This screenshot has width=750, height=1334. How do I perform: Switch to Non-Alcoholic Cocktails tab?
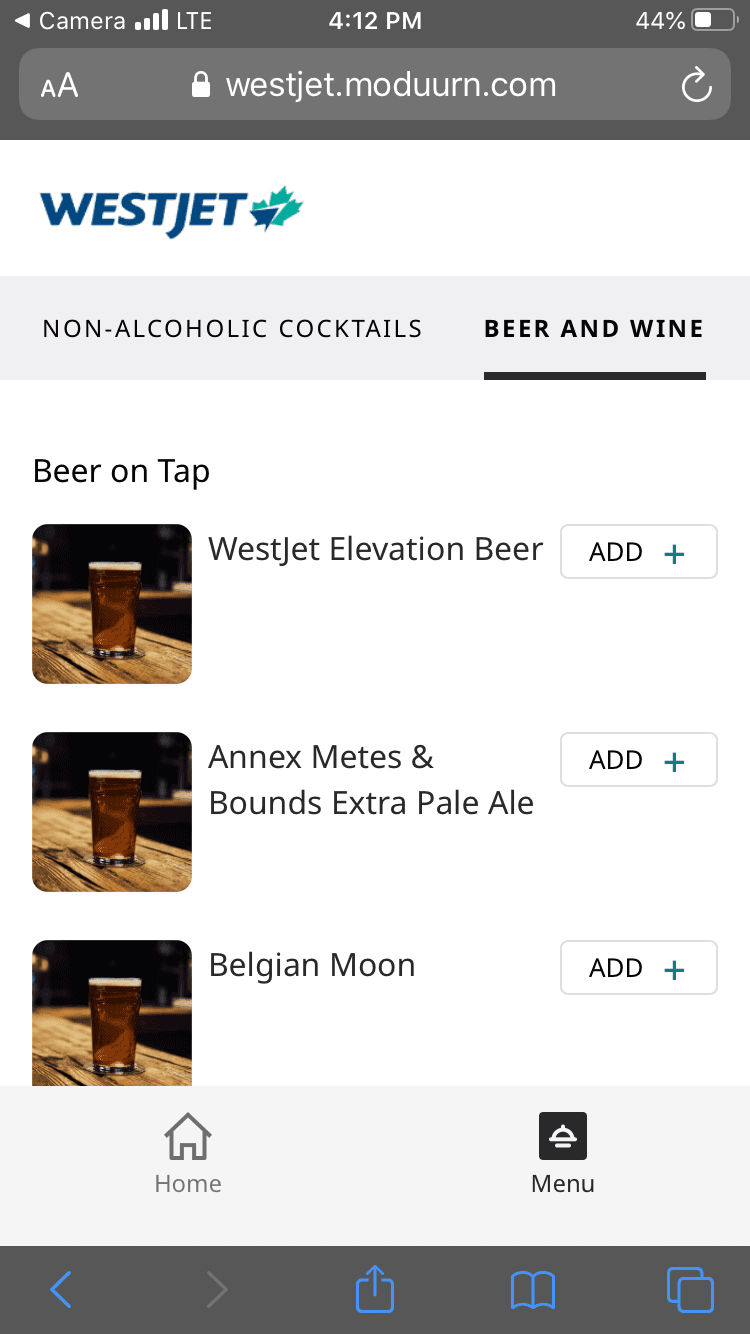[232, 329]
